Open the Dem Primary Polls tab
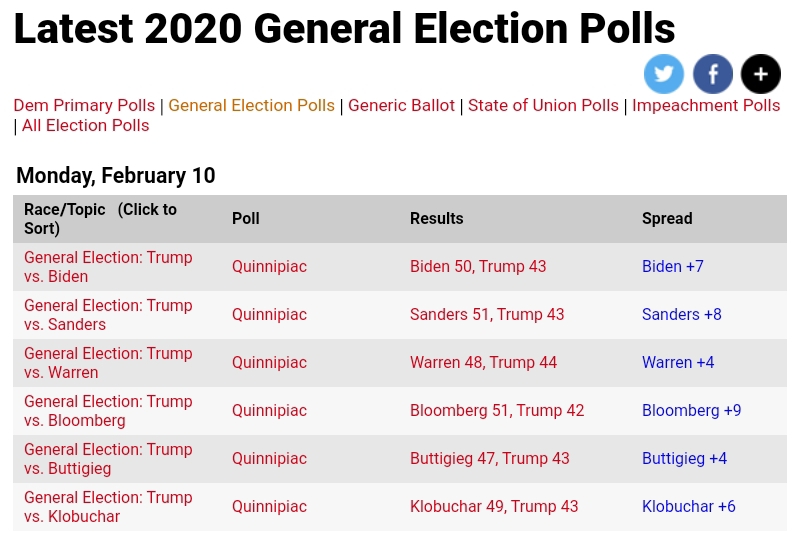 coord(84,105)
